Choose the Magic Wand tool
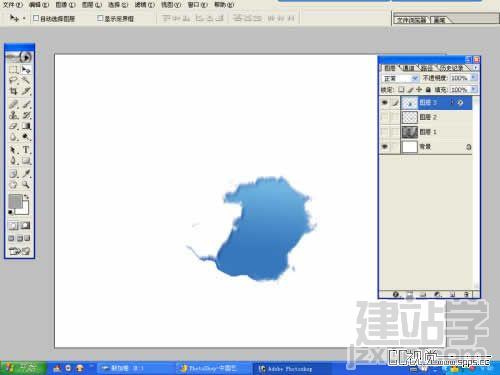Image resolution: width=500 pixels, height=375 pixels. click(x=26, y=80)
